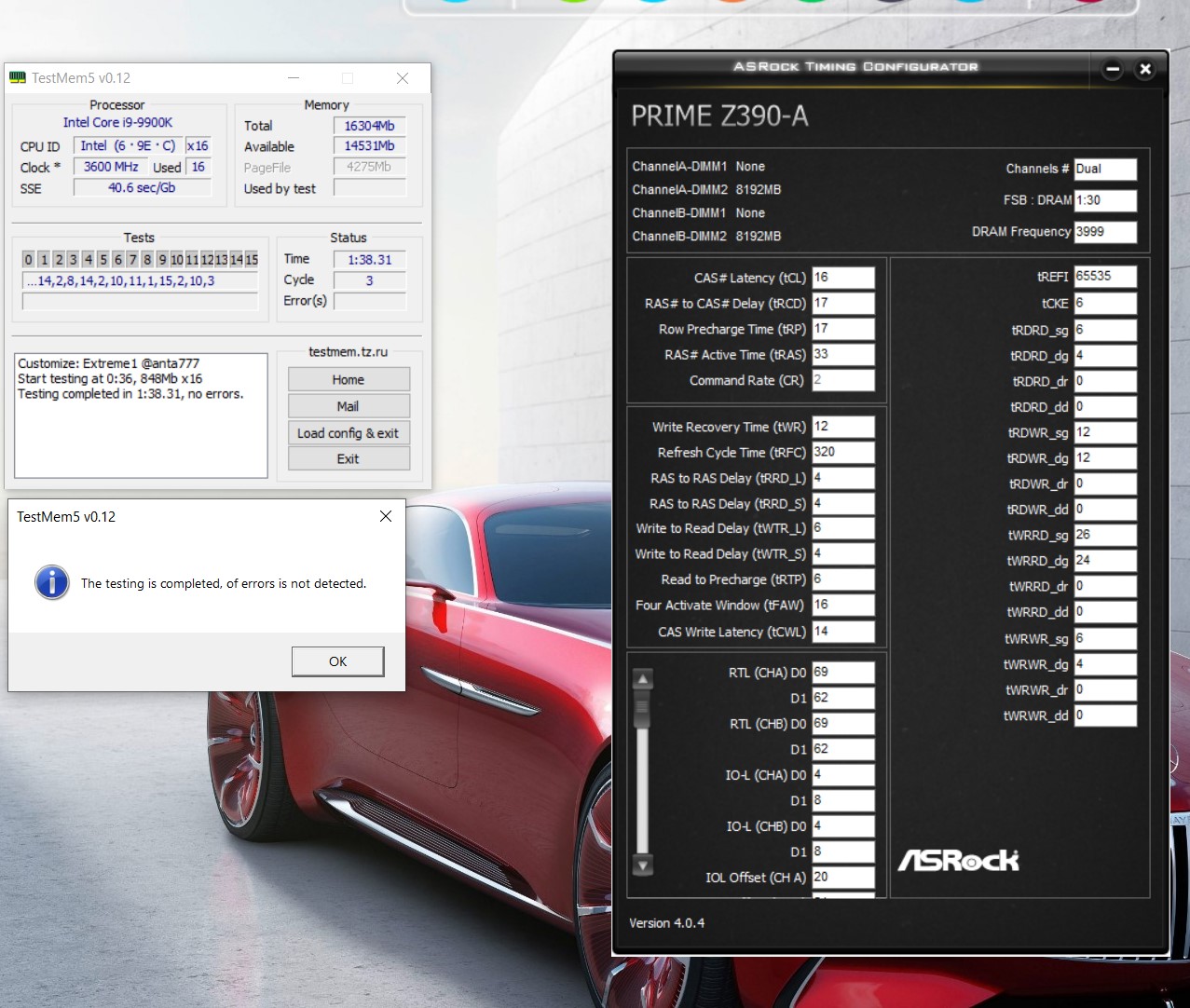The image size is (1190, 1008).
Task: Click the tRRD_L value field
Action: click(843, 478)
